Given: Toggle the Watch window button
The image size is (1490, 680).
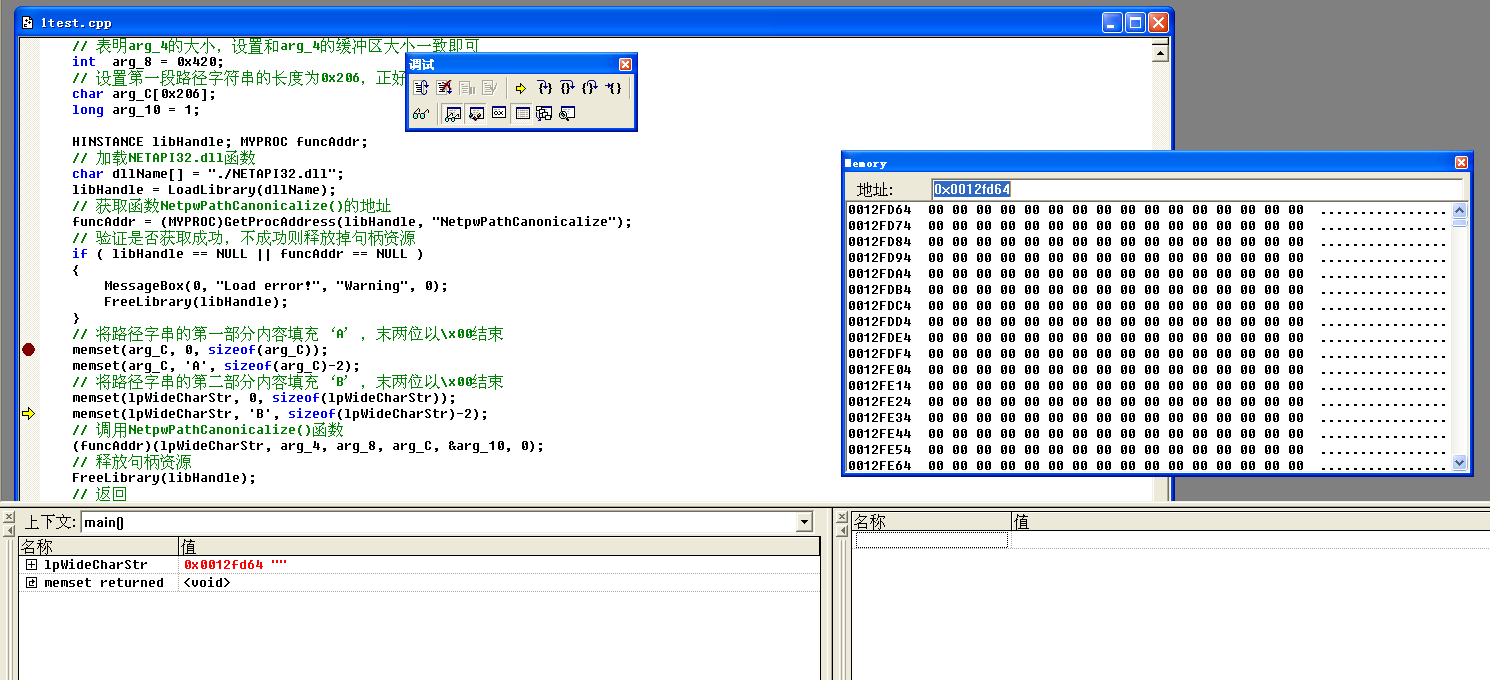Looking at the screenshot, I should click(453, 114).
